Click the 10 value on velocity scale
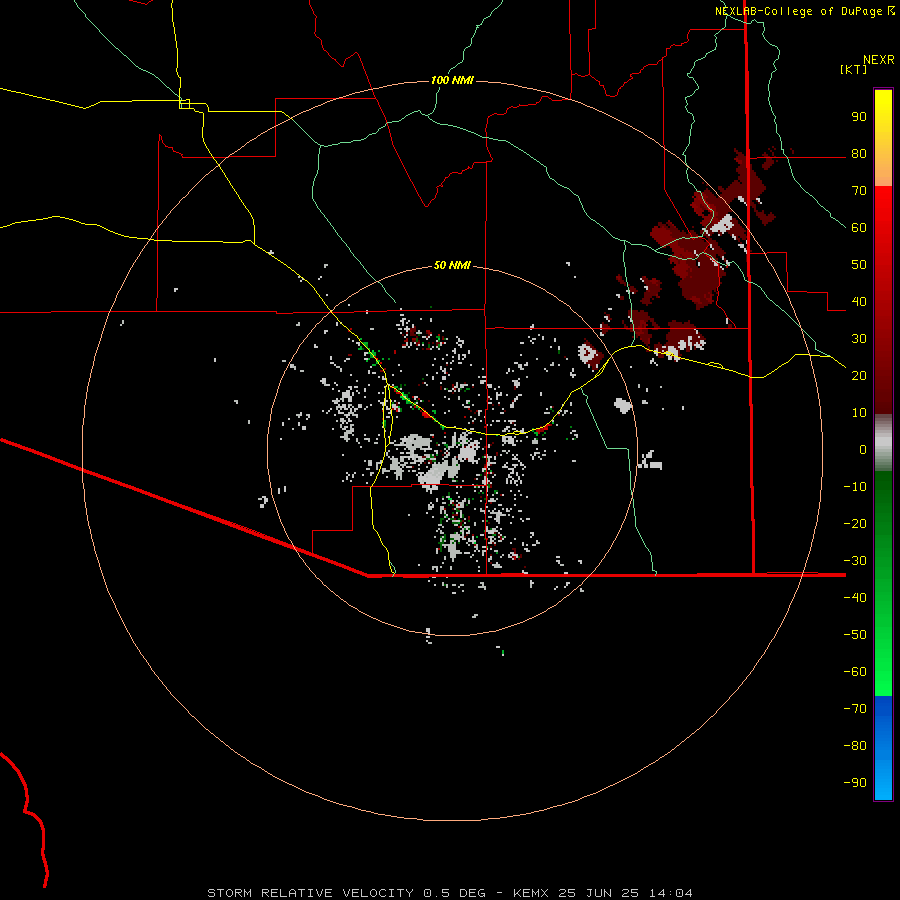 859,413
